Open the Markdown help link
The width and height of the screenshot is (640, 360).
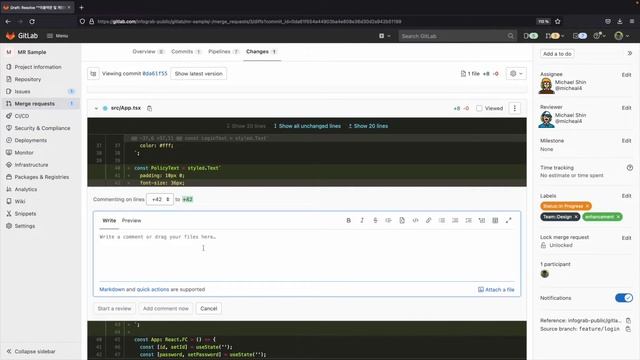[112, 289]
